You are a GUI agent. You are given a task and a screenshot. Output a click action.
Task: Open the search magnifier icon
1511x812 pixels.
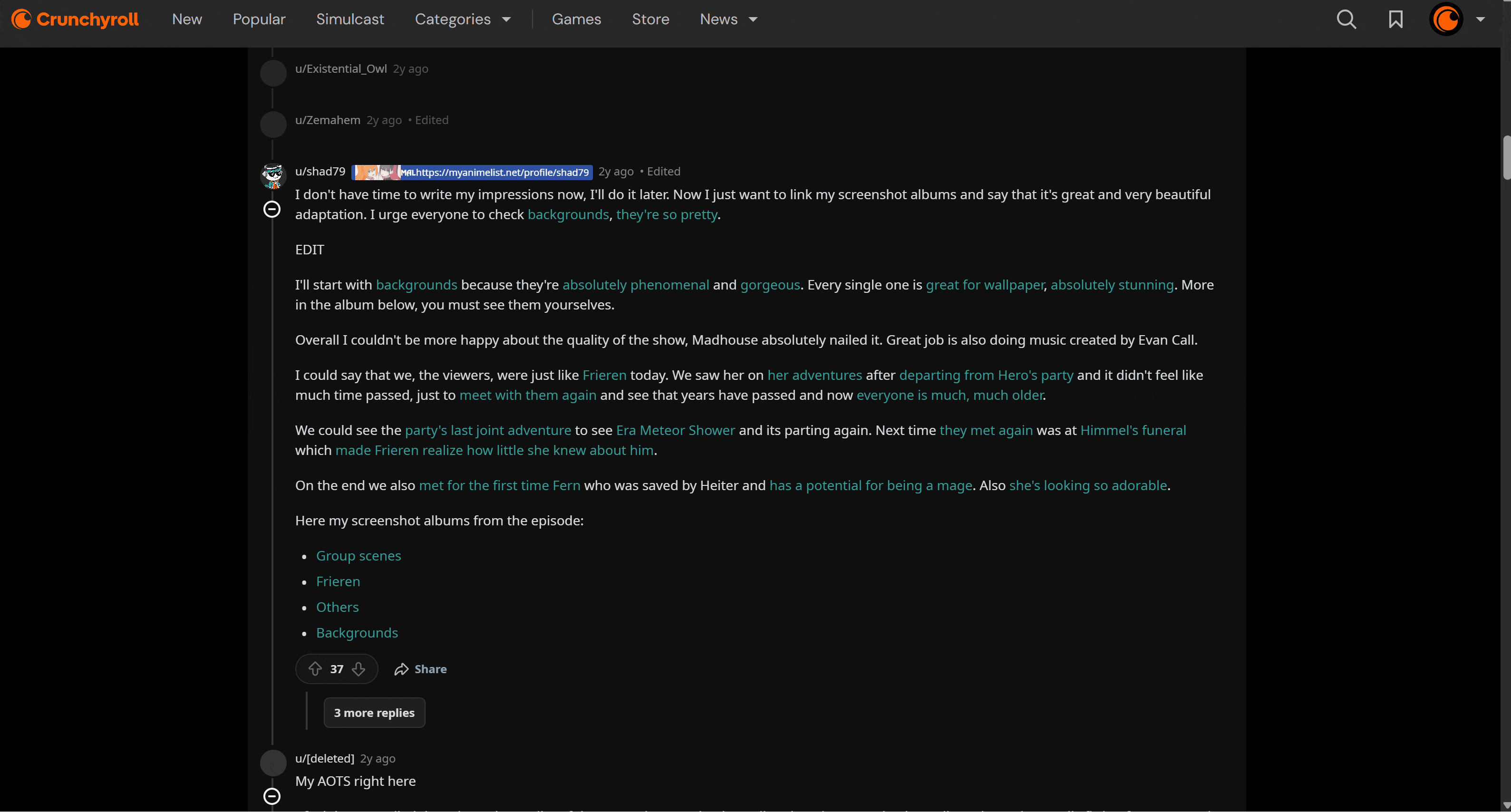click(x=1346, y=19)
